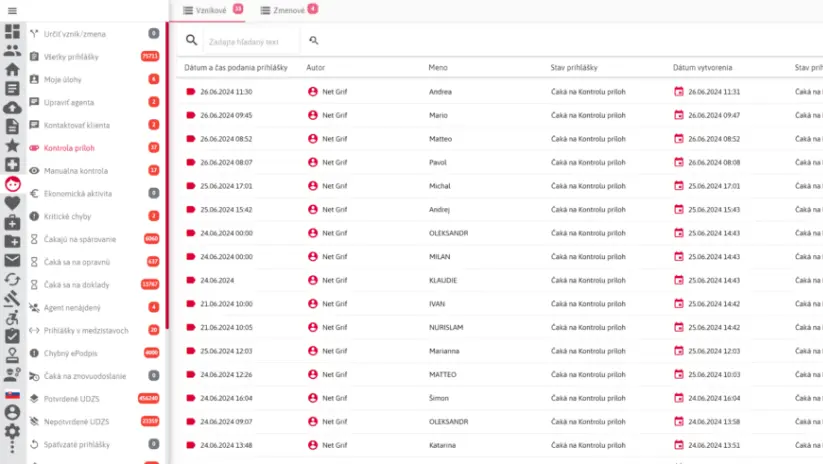Toggle the hamburger menu at top left
The height and width of the screenshot is (464, 823).
pos(12,10)
